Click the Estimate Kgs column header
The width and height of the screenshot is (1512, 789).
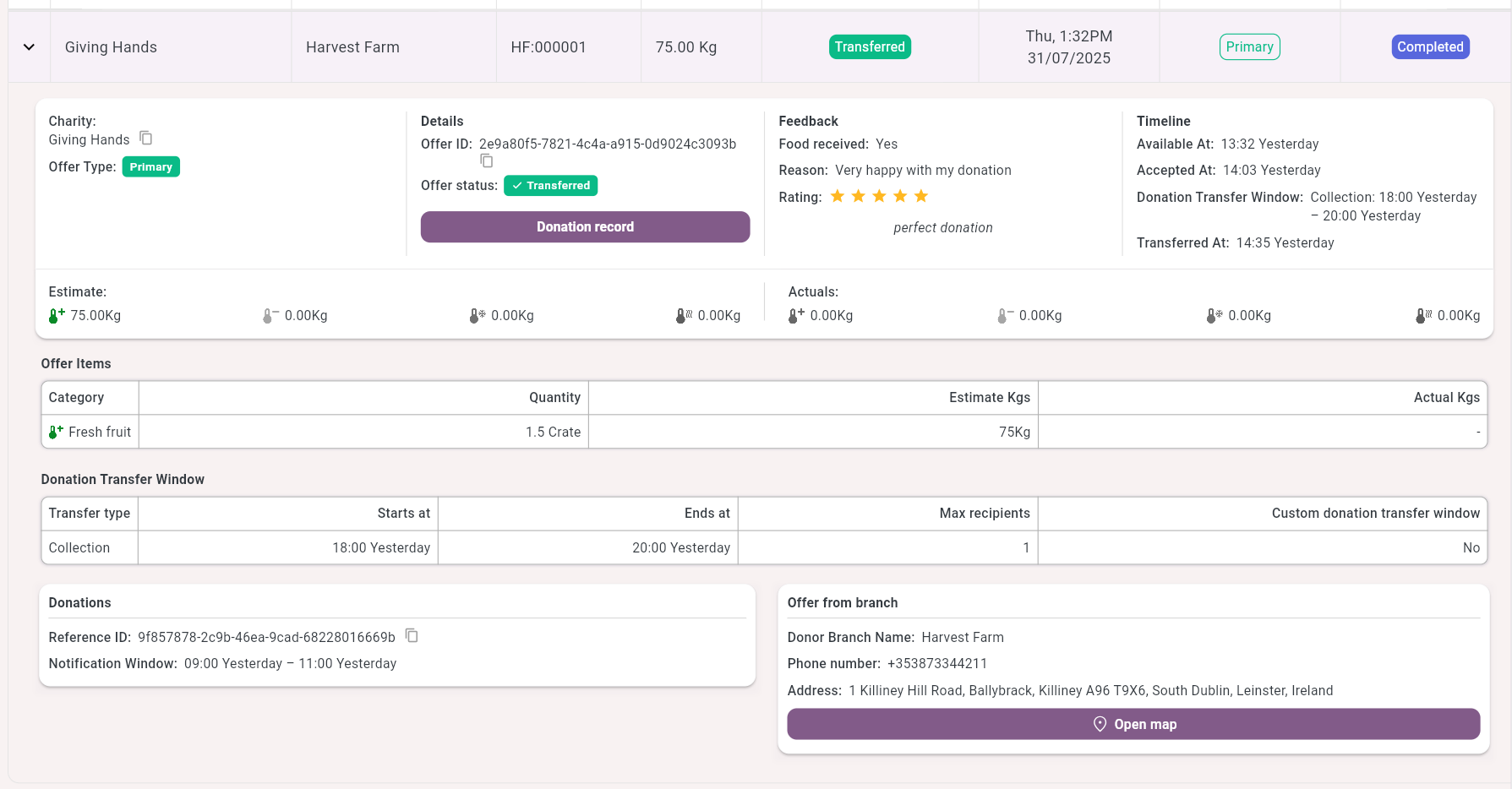coord(989,397)
